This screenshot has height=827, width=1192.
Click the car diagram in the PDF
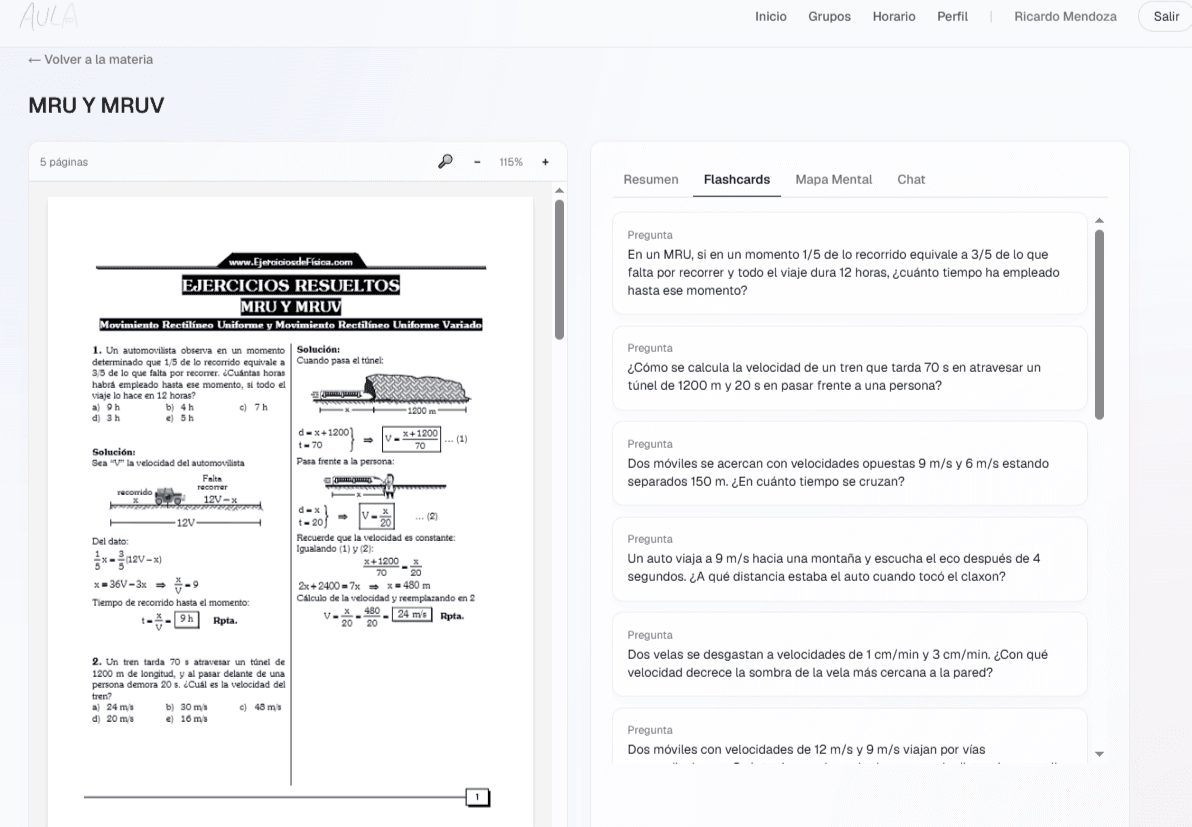point(186,502)
